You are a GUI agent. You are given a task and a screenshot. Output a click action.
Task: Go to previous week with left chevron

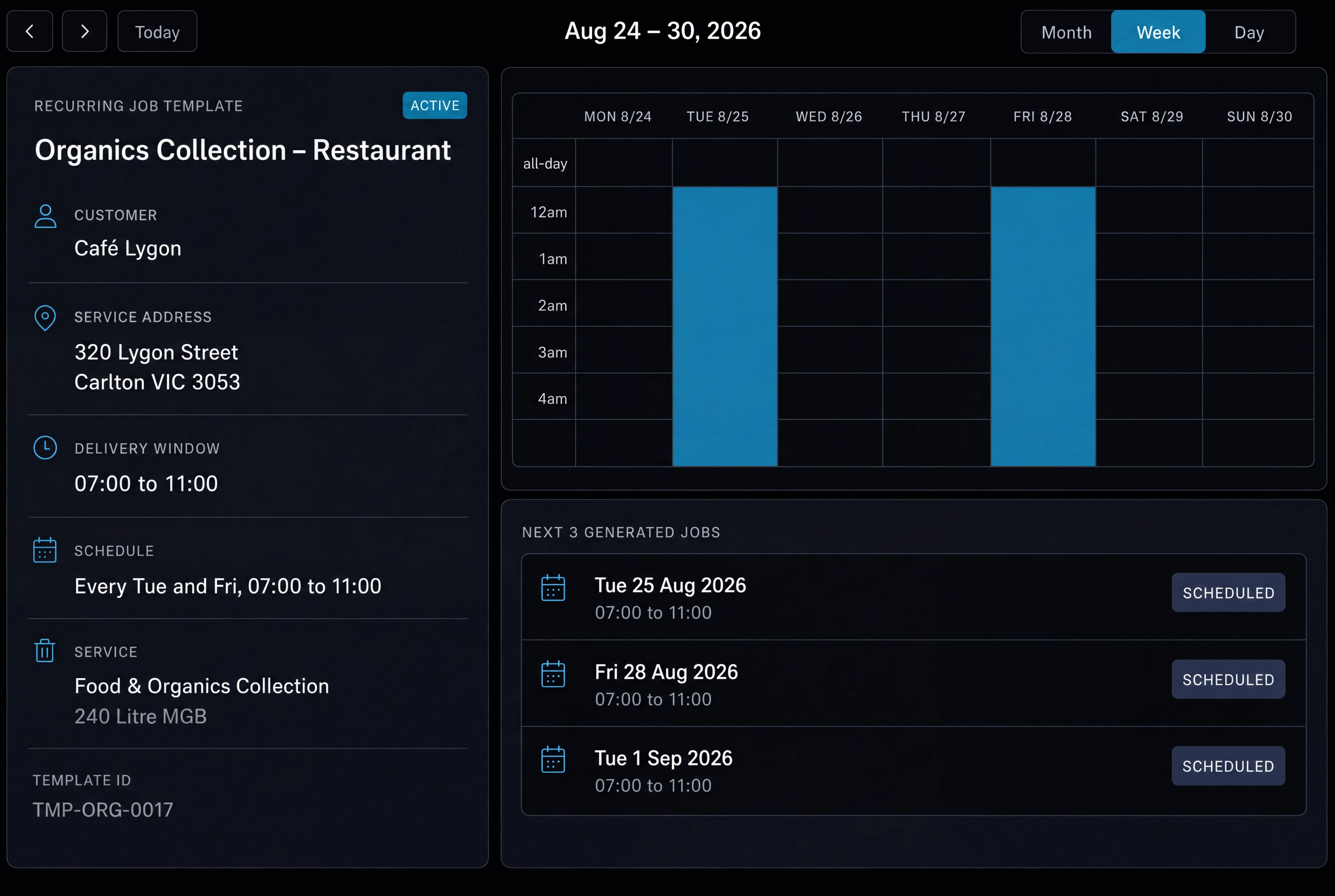click(30, 31)
